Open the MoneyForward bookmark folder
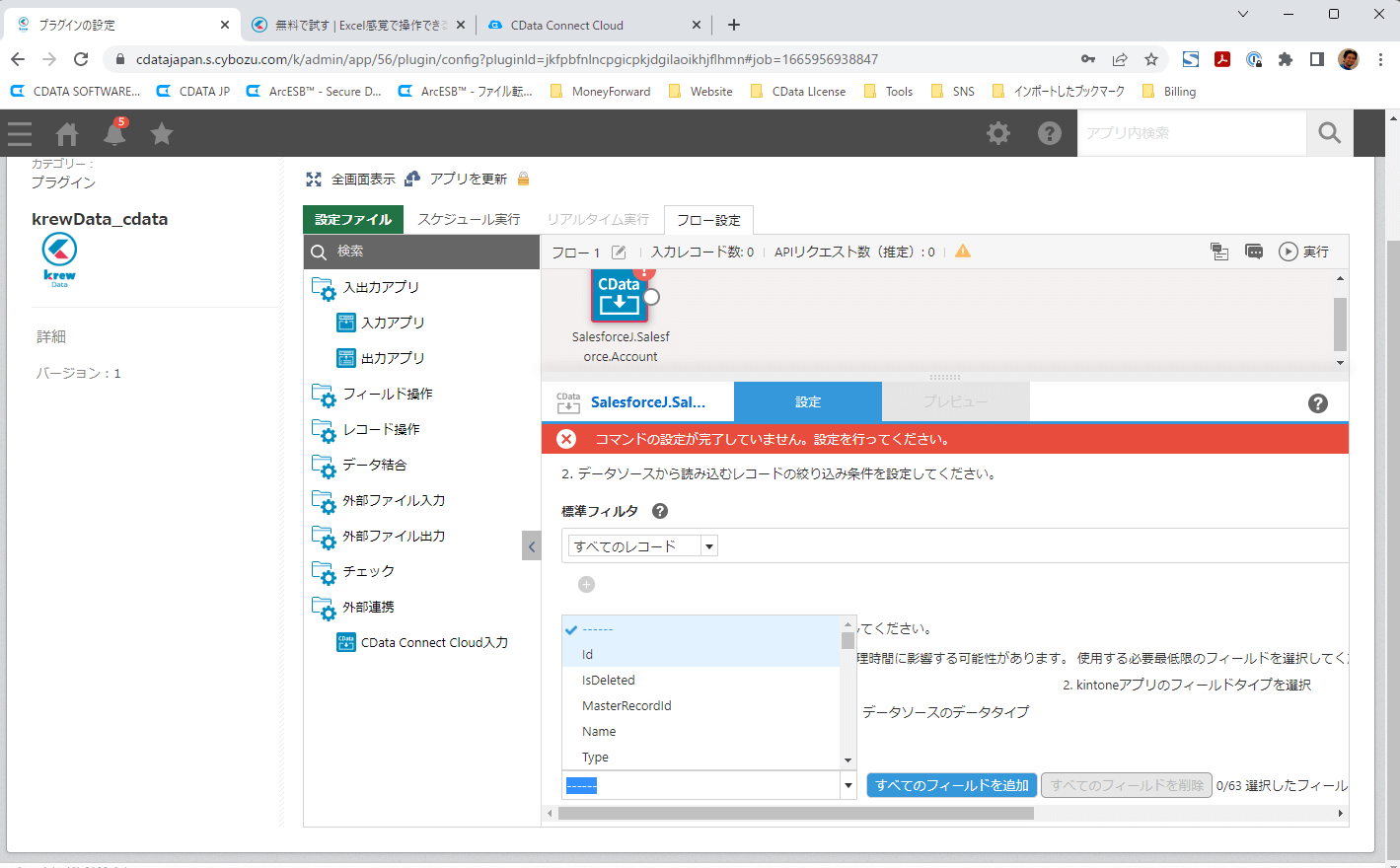1400x868 pixels. point(600,91)
